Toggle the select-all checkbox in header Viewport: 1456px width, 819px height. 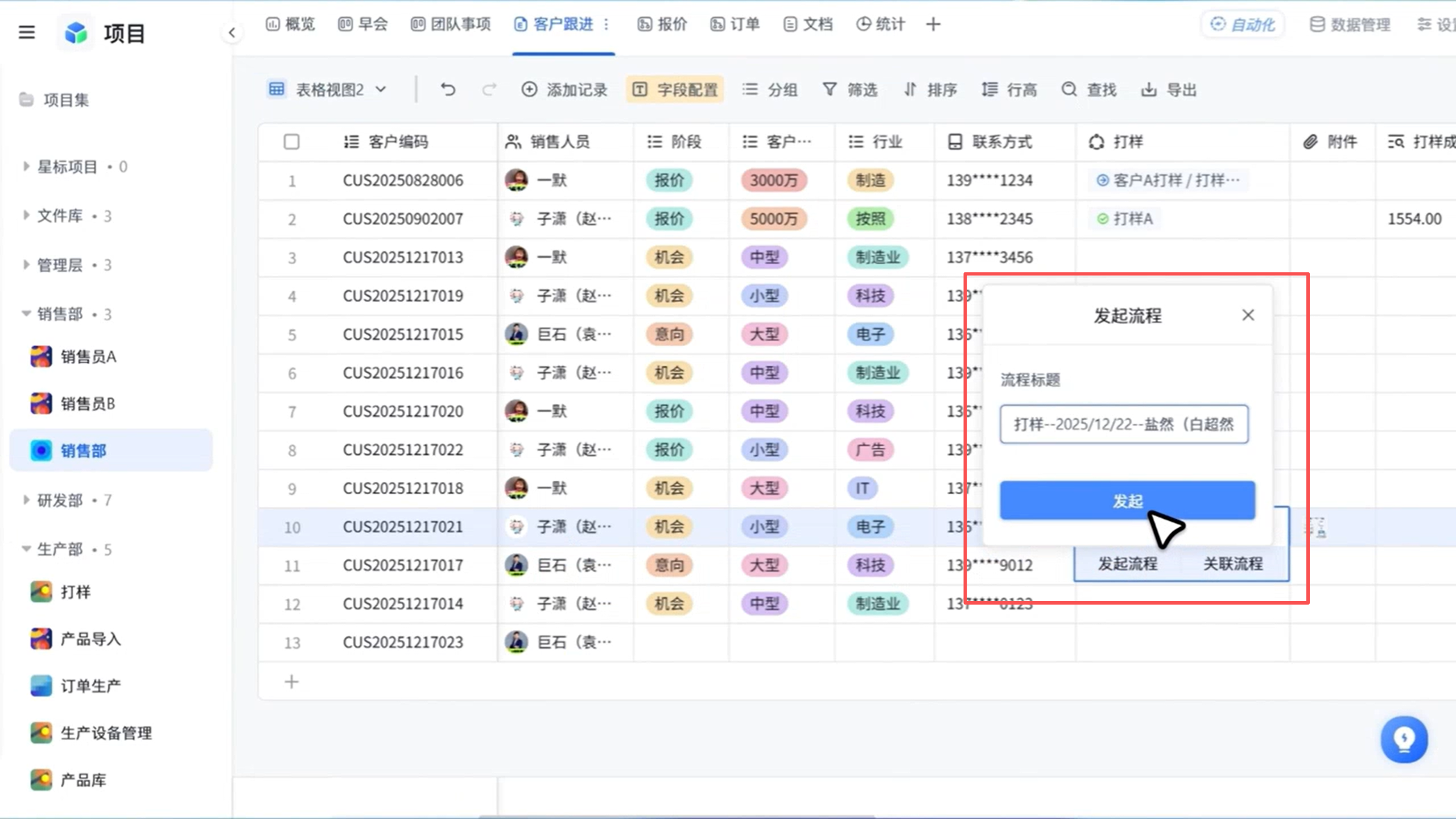291,142
